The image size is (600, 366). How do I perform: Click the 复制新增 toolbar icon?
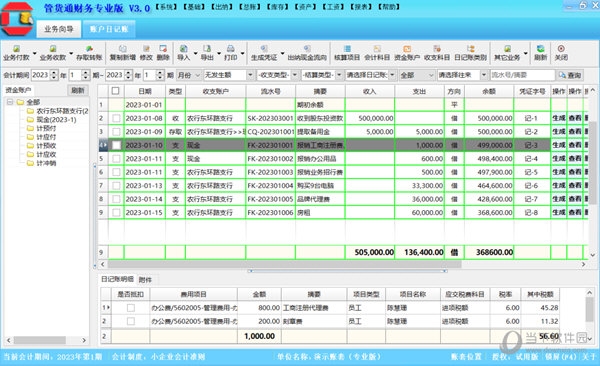(122, 53)
